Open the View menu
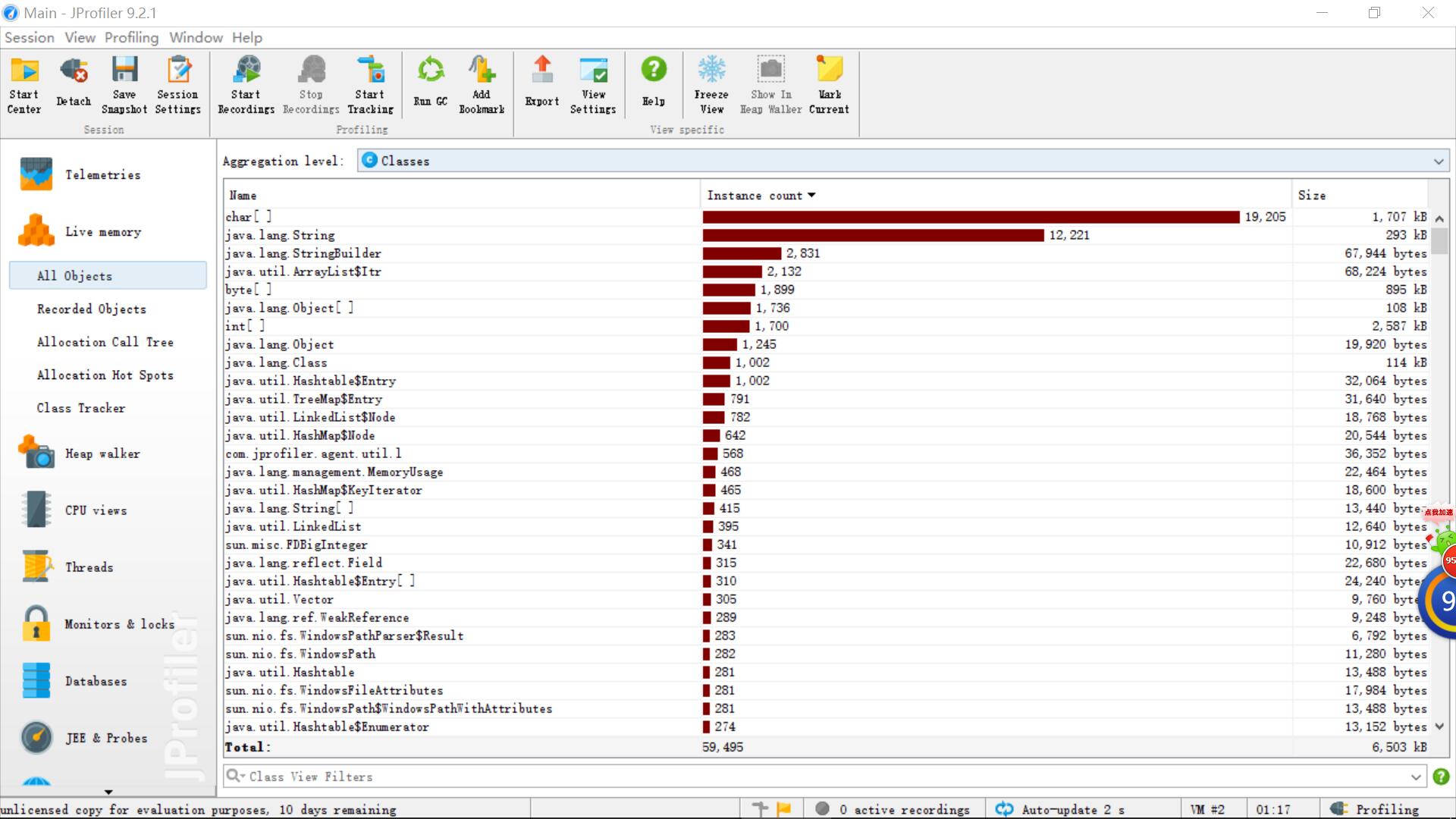 (x=80, y=37)
